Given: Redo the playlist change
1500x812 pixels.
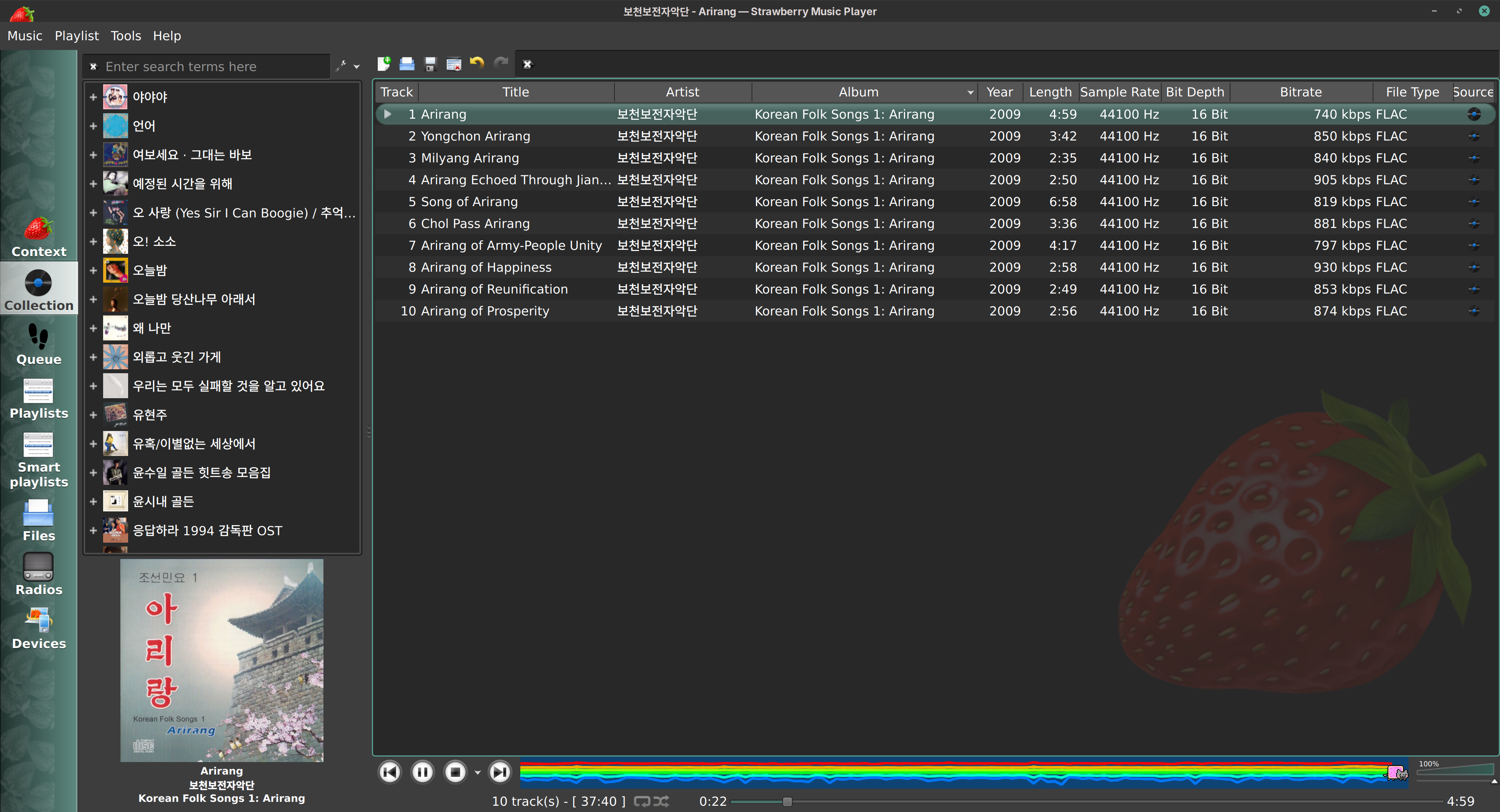Looking at the screenshot, I should point(501,64).
